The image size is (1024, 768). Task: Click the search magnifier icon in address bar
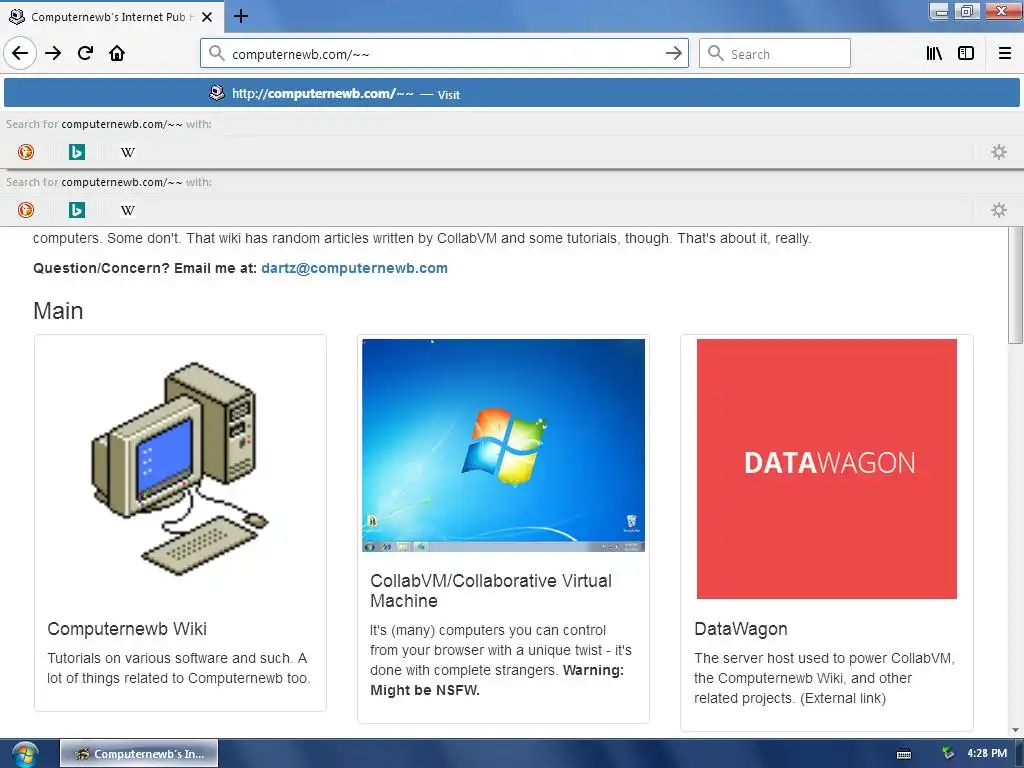(217, 54)
